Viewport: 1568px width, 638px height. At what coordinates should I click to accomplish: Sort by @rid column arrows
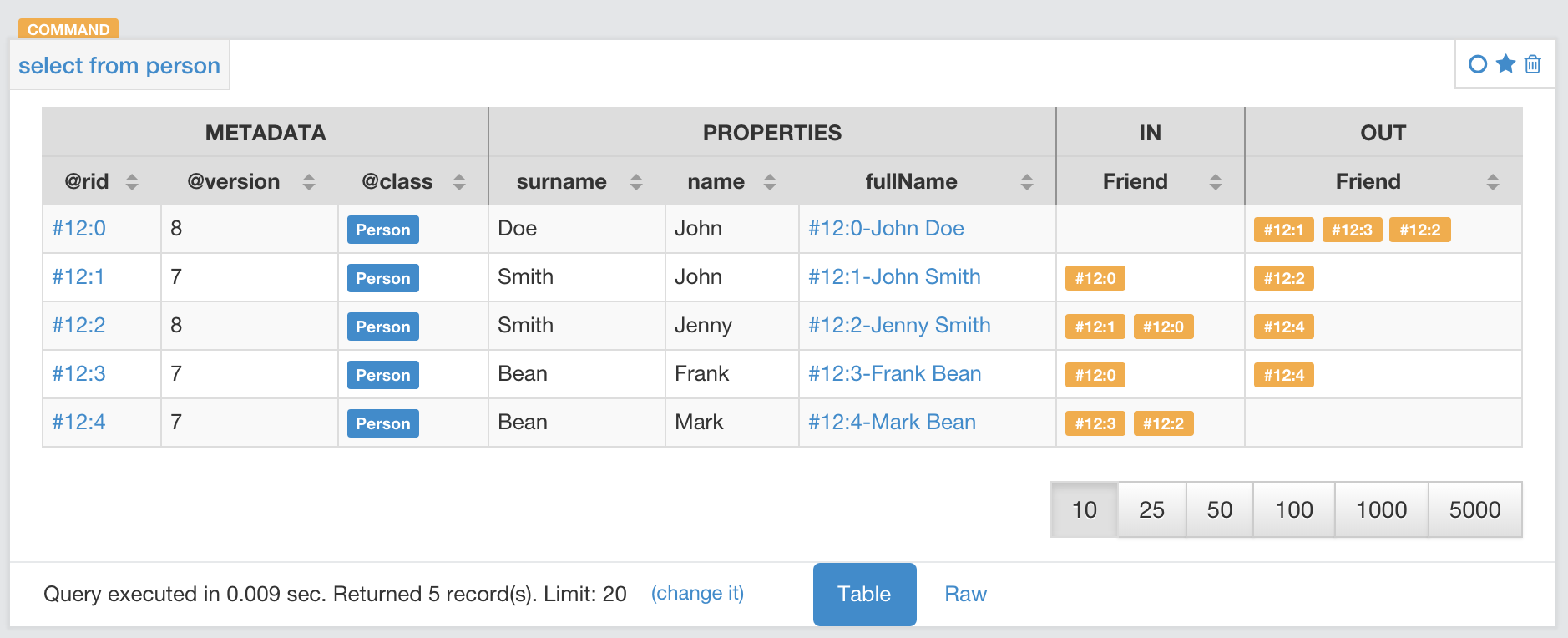coord(132,182)
